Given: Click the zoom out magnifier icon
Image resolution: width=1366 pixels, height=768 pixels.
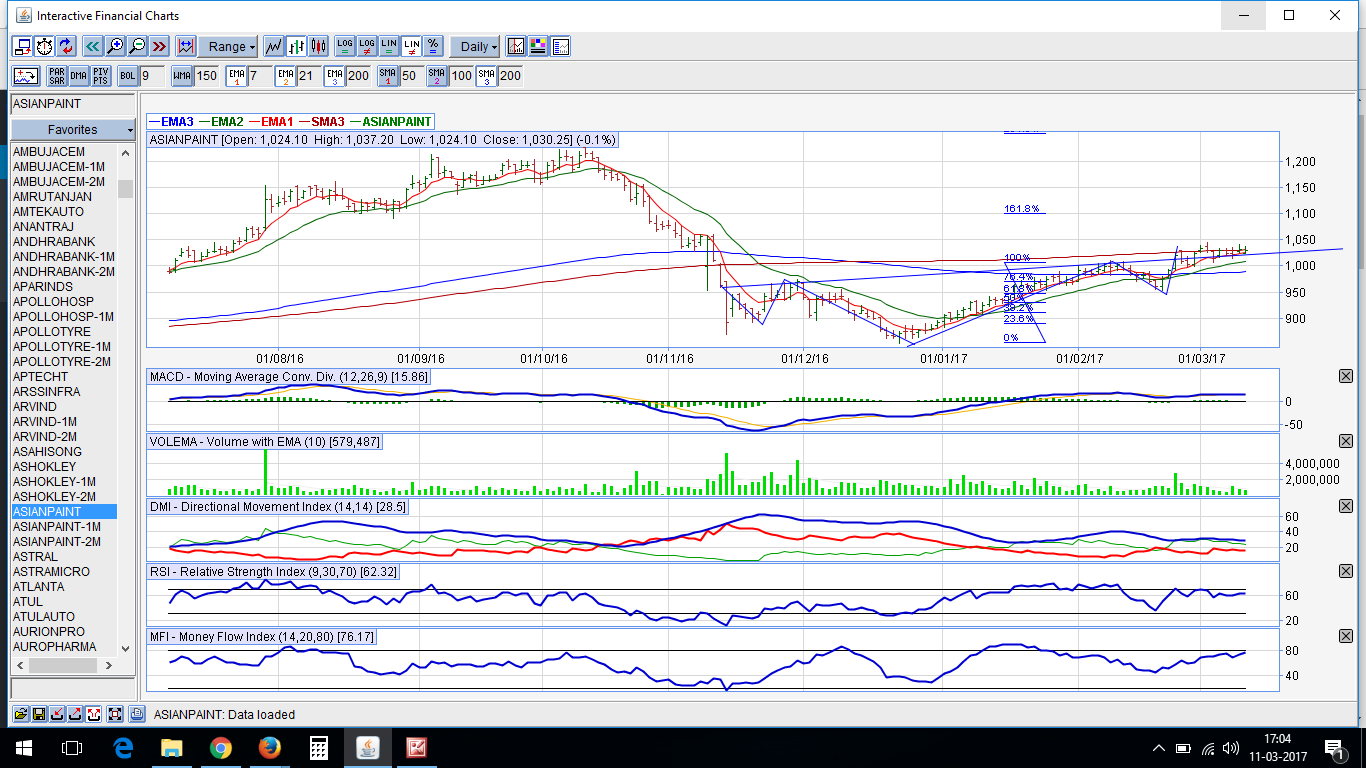Looking at the screenshot, I should pos(137,47).
